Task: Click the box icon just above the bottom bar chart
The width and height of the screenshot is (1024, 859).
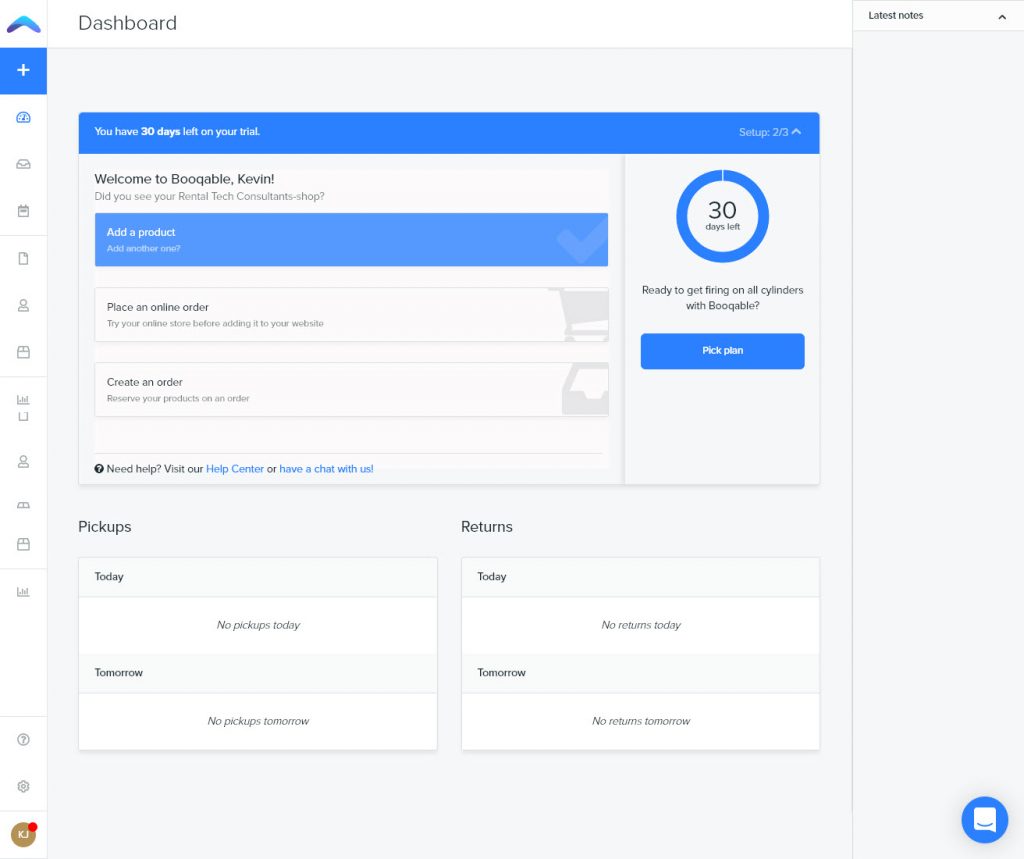Action: pyautogui.click(x=24, y=544)
